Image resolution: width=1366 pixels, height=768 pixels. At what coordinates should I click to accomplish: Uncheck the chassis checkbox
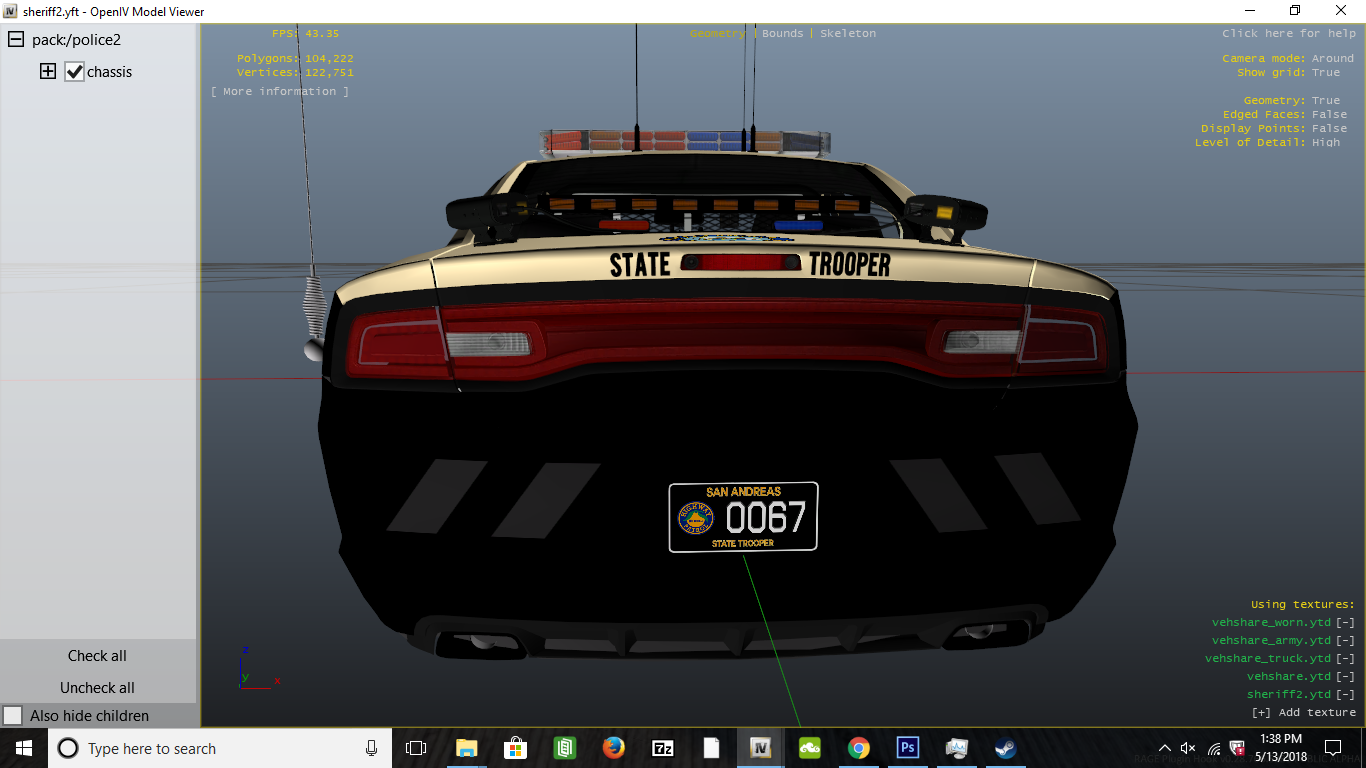coord(74,72)
